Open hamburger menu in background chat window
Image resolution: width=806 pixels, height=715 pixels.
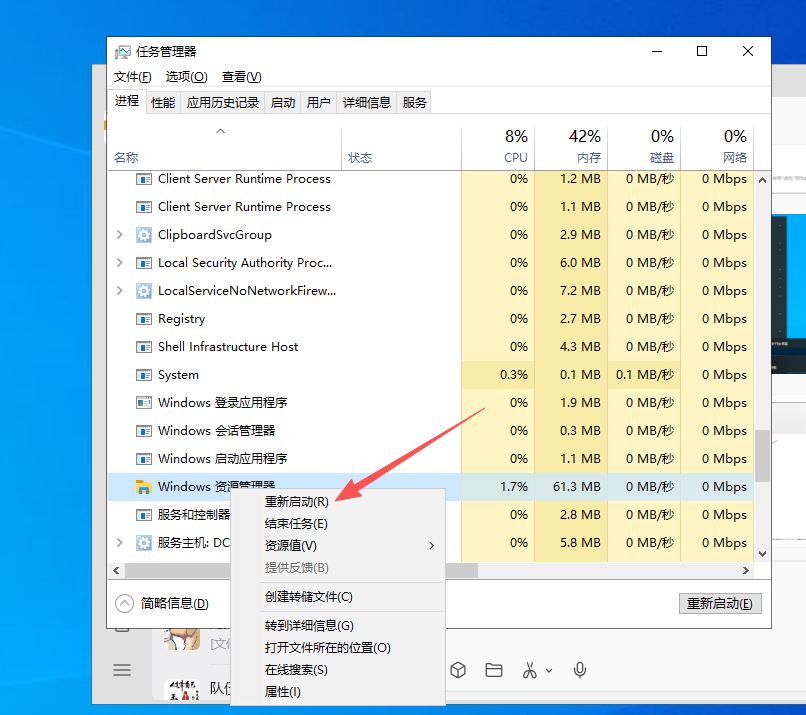[122, 670]
